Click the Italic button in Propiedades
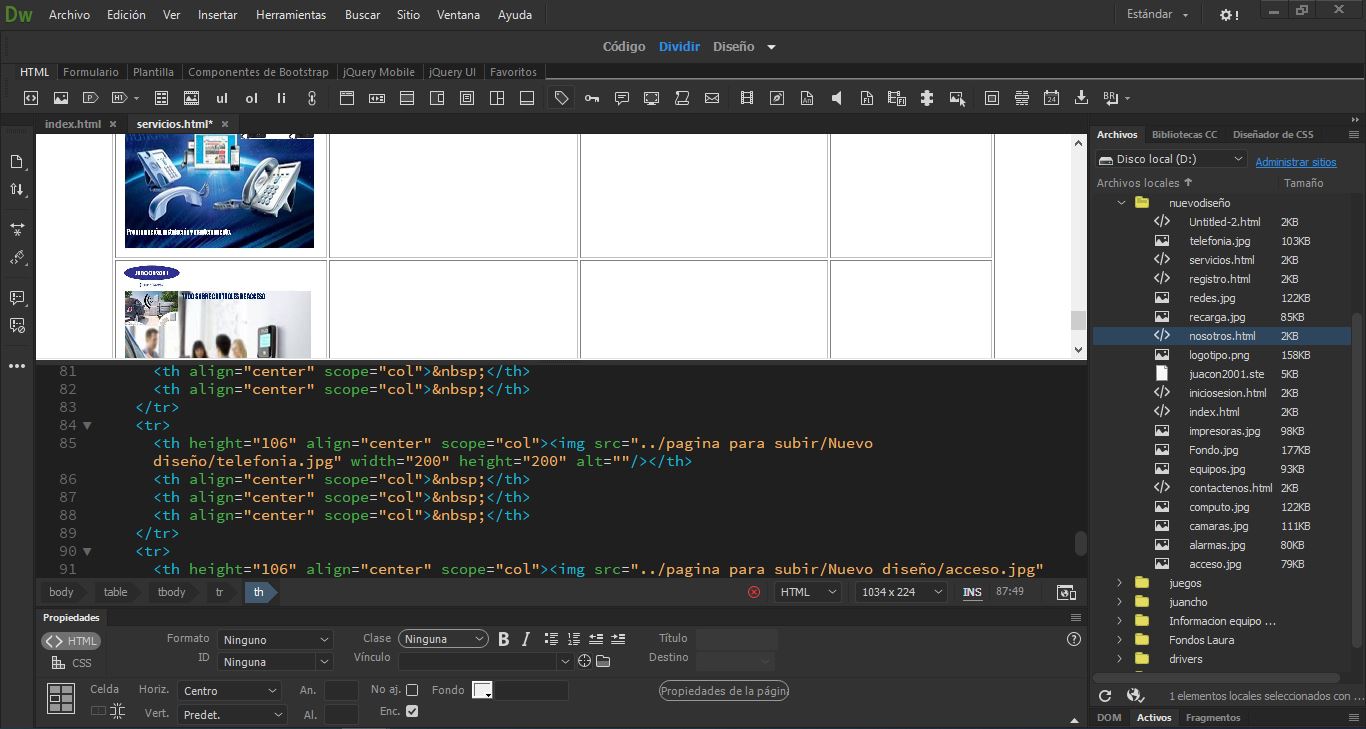Viewport: 1366px width, 729px height. [x=526, y=639]
